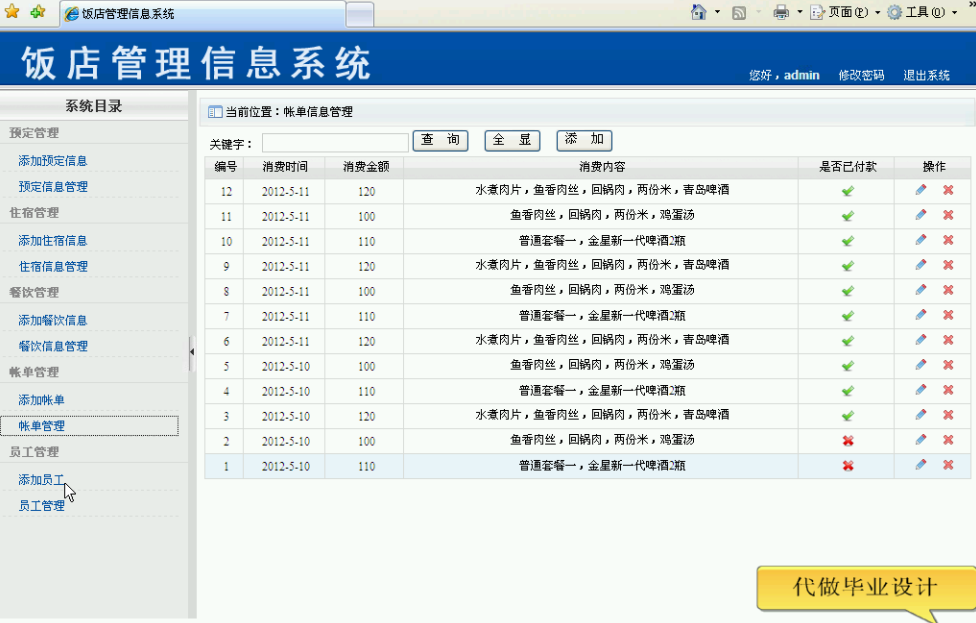The image size is (976, 623).
Task: Select 帐单管理 in sidebar
Action: click(41, 426)
